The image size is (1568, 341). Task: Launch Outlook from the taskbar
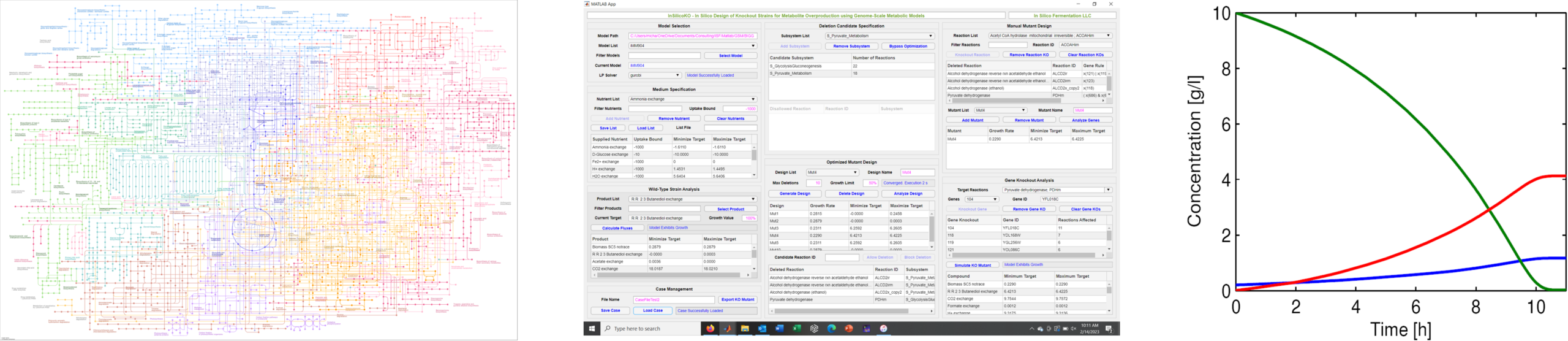pos(762,329)
